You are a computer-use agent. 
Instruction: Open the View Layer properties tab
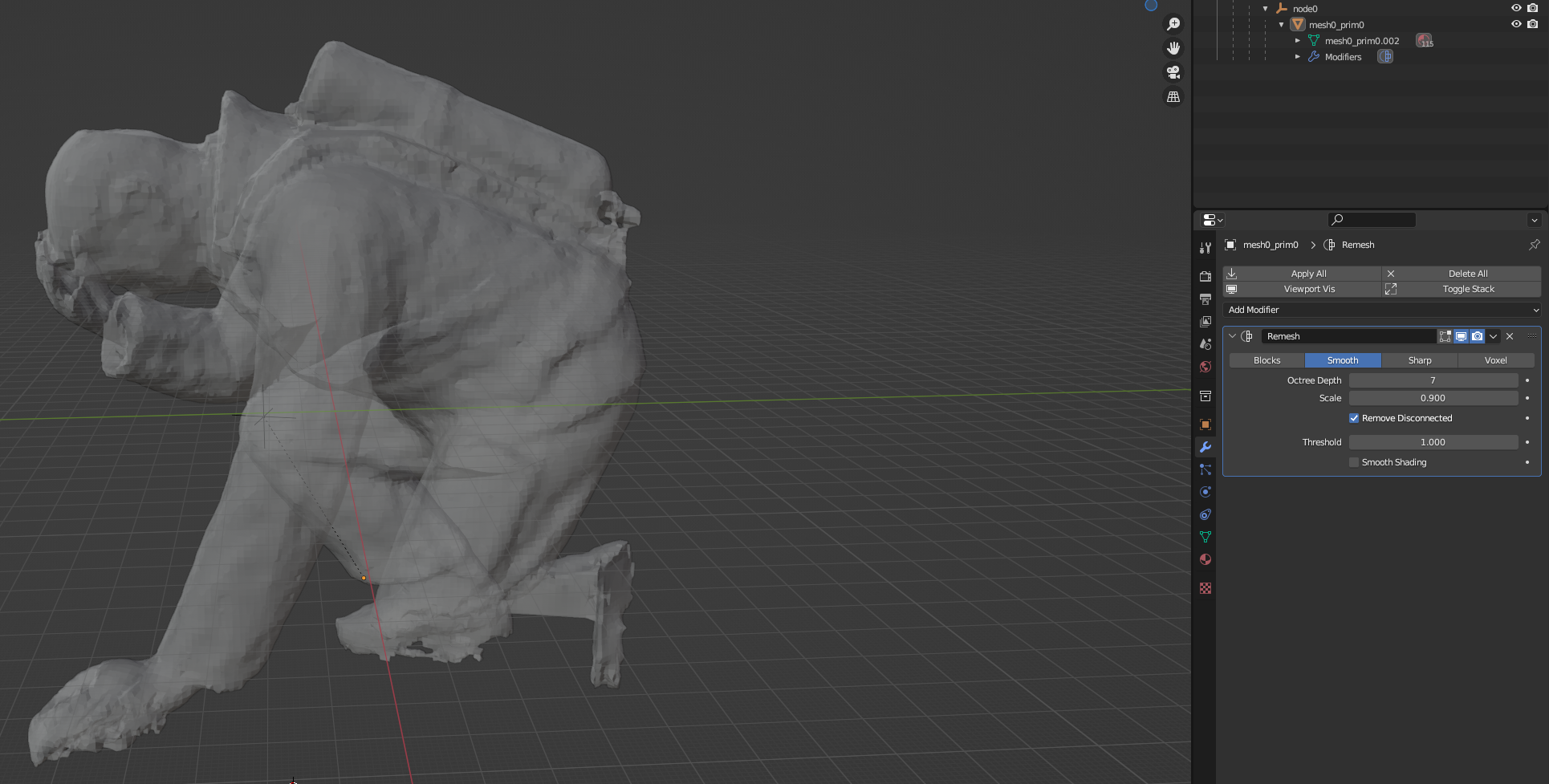coord(1205,321)
